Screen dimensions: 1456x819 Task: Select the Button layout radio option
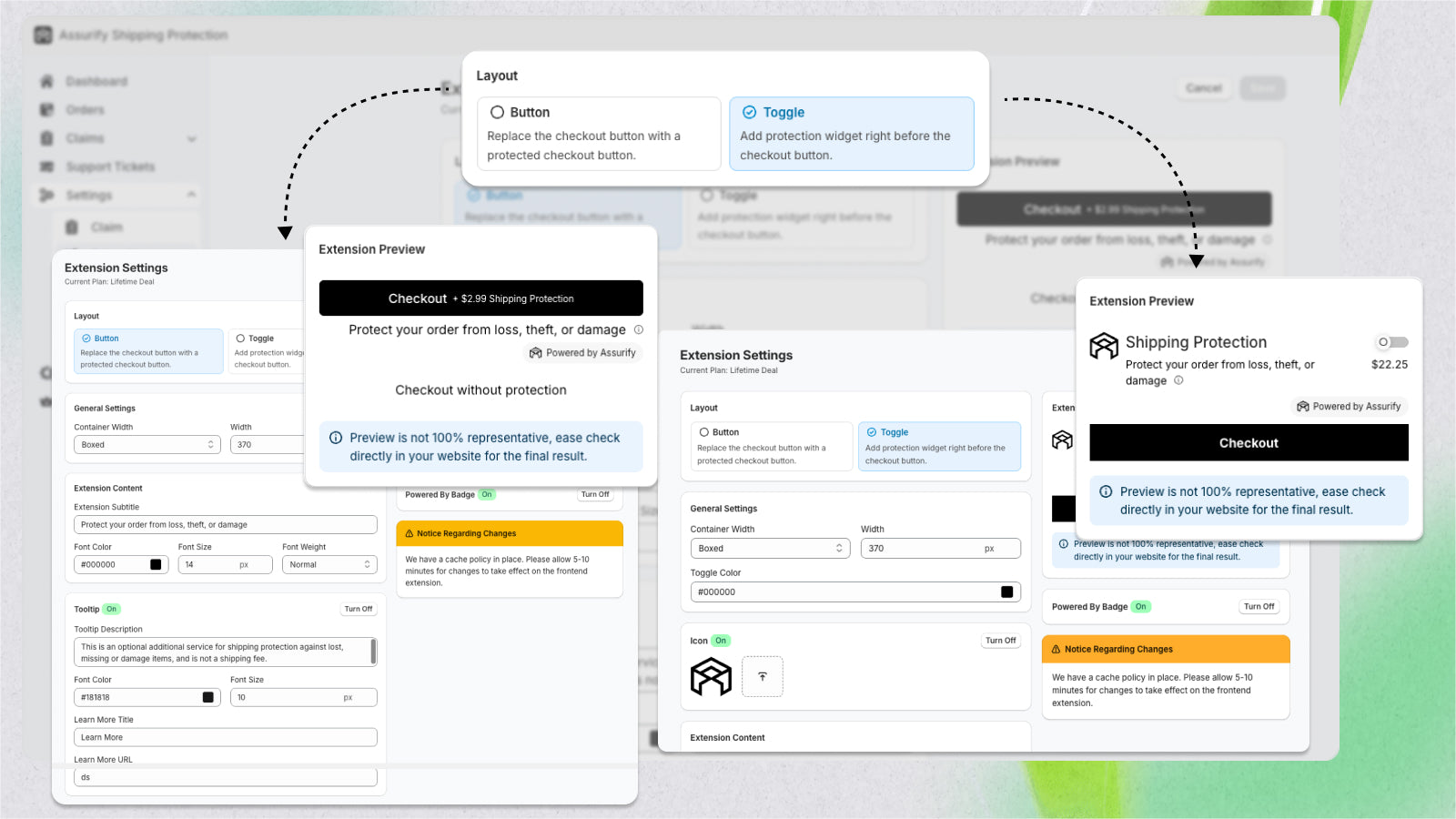tap(498, 112)
